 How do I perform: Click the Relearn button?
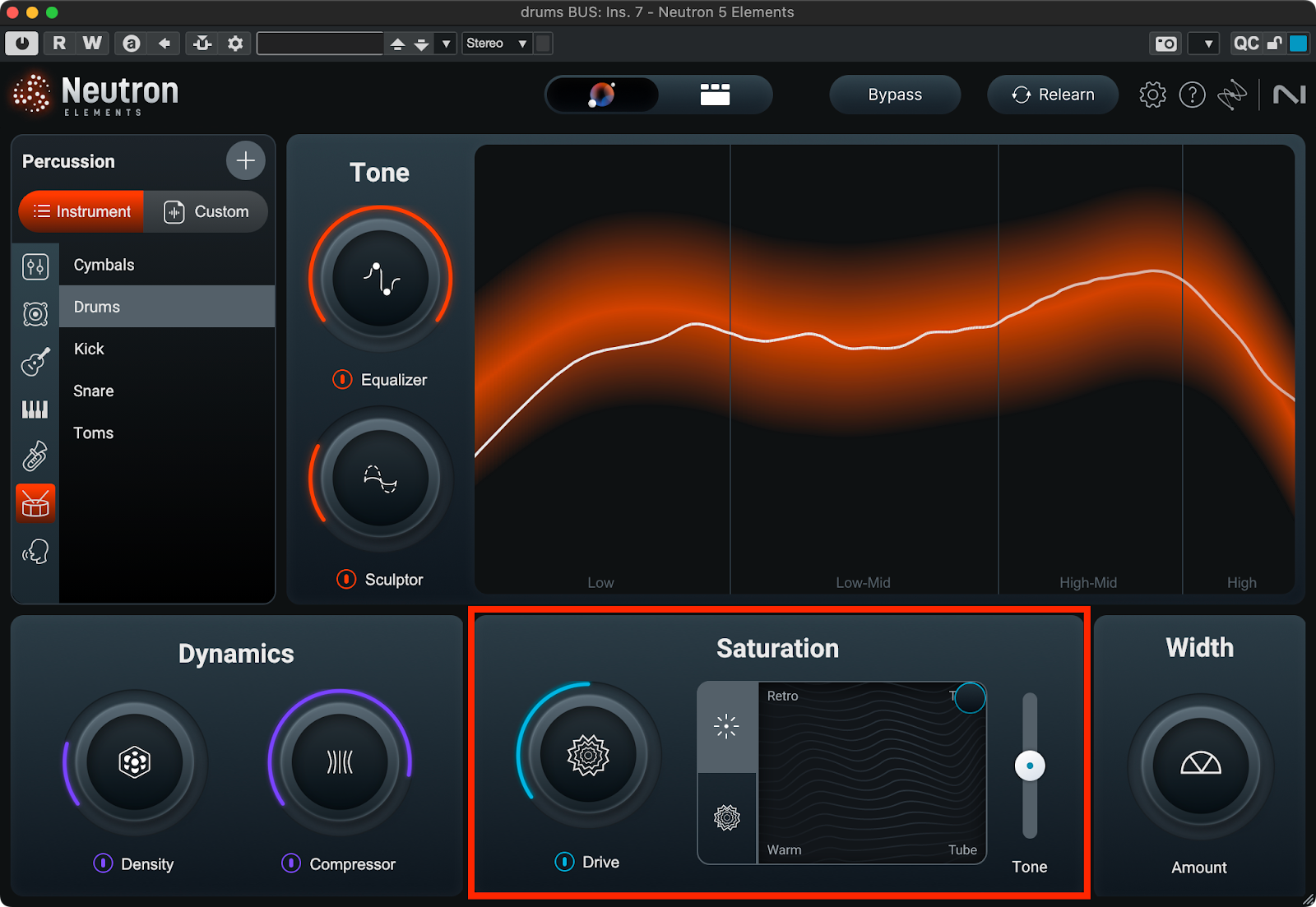pos(1053,95)
